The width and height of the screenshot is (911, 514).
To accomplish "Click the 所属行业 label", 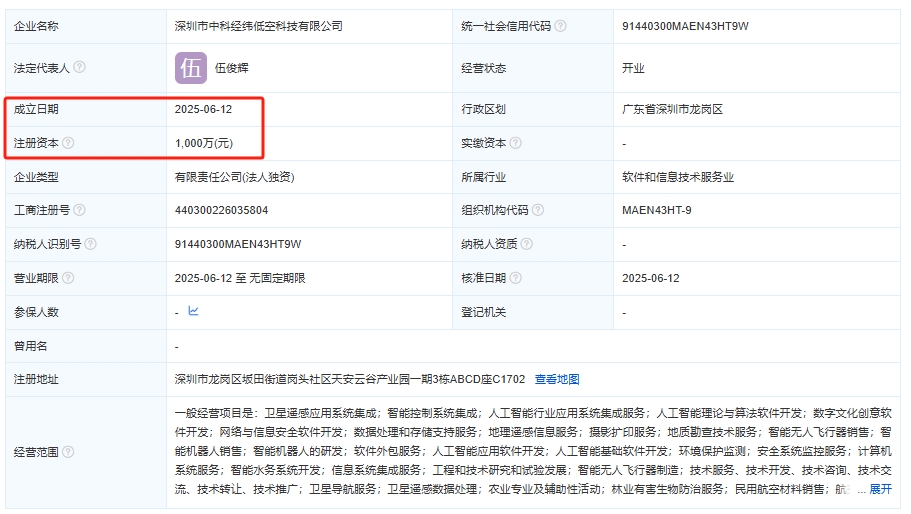I will (x=483, y=177).
